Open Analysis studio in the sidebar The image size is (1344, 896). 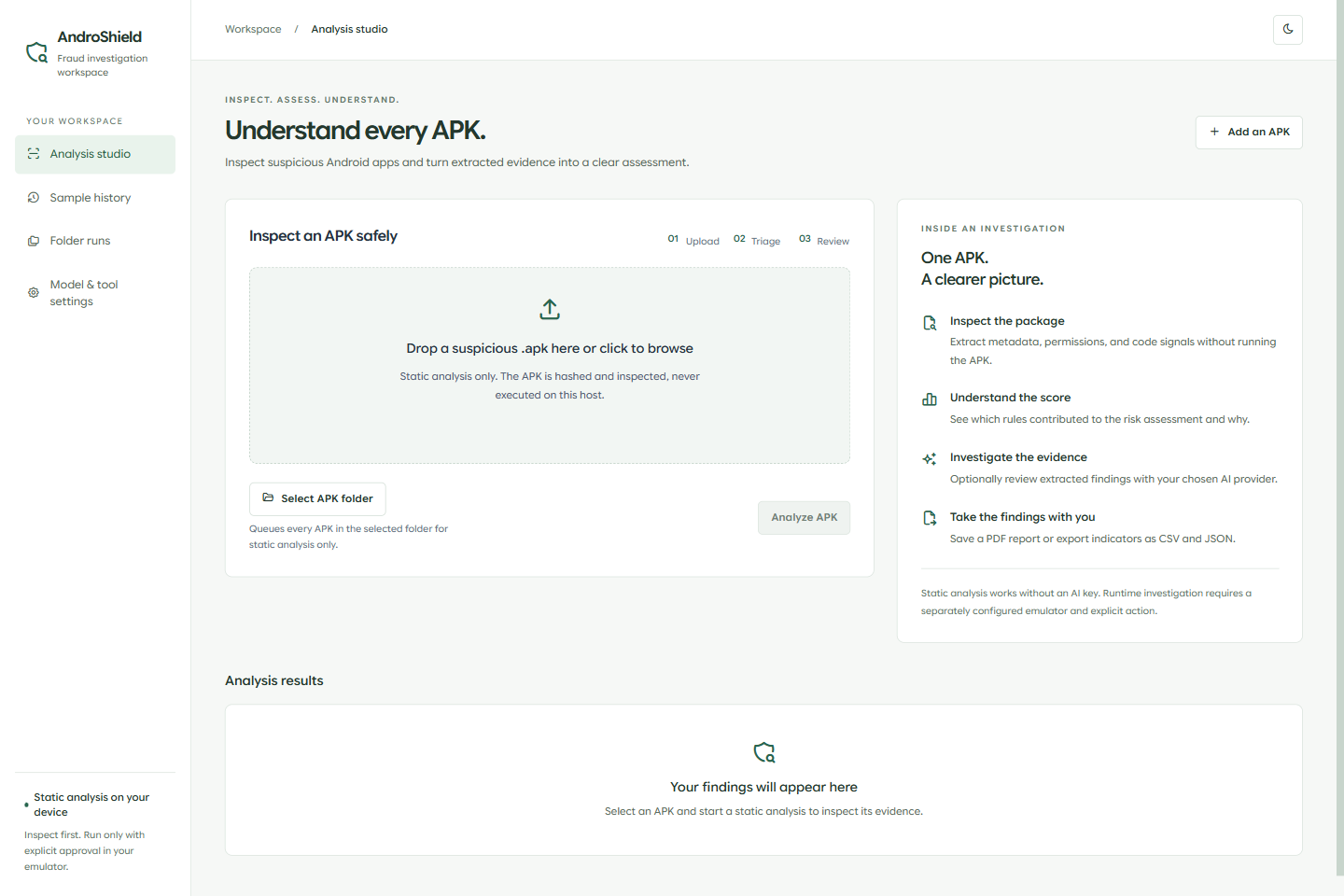[95, 154]
